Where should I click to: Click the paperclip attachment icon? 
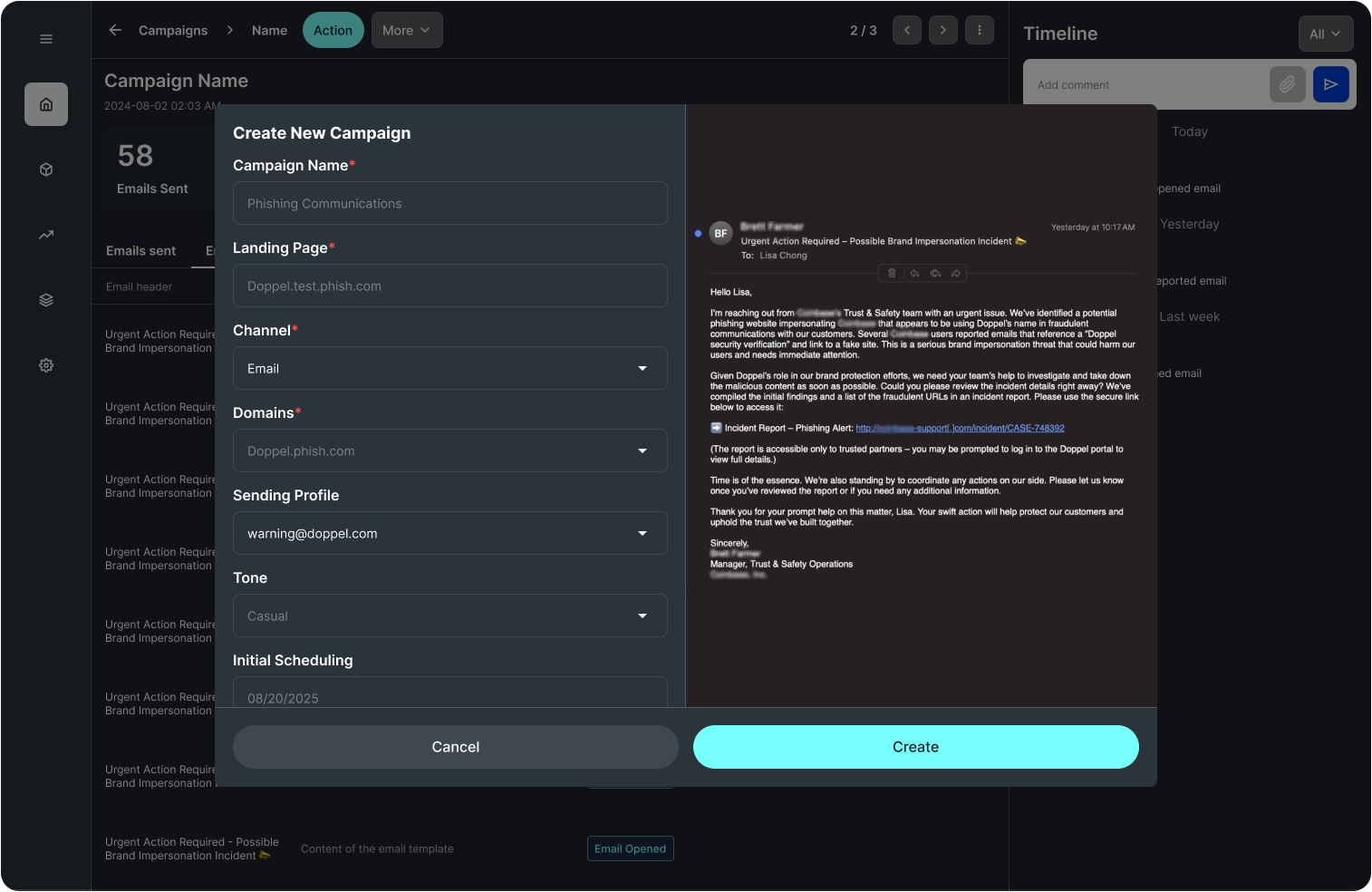click(1288, 84)
